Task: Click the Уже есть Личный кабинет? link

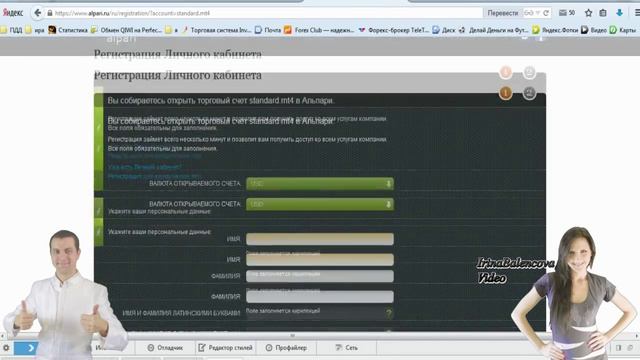Action: 144,167
